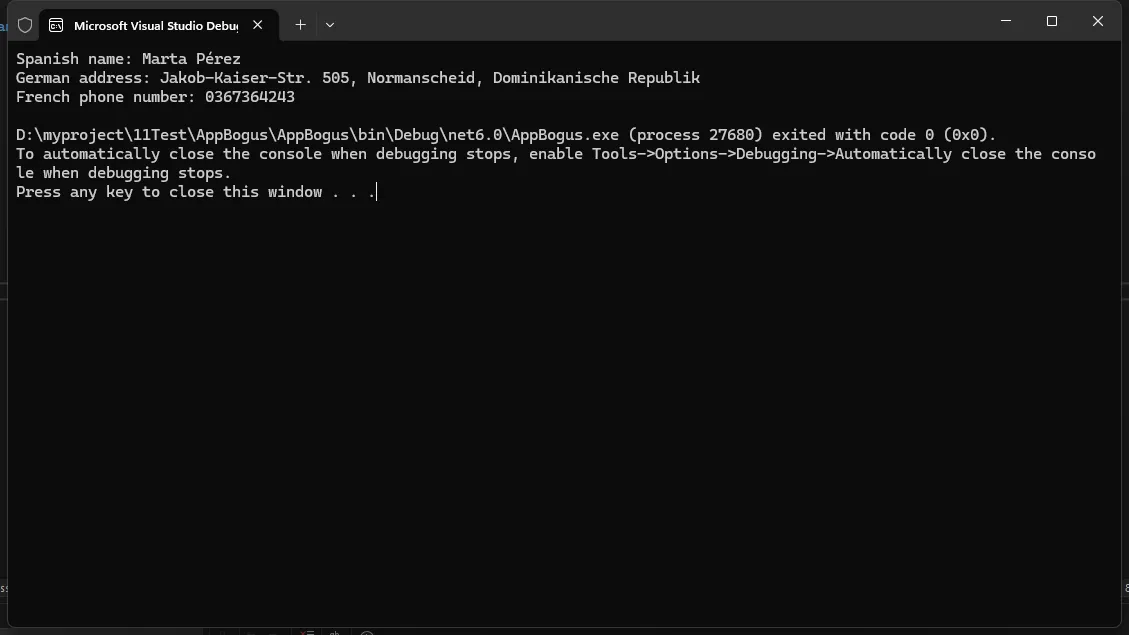Image resolution: width=1129 pixels, height=635 pixels.
Task: Click the Jakob-Kaiser-Str. 505 address text
Action: pos(254,78)
